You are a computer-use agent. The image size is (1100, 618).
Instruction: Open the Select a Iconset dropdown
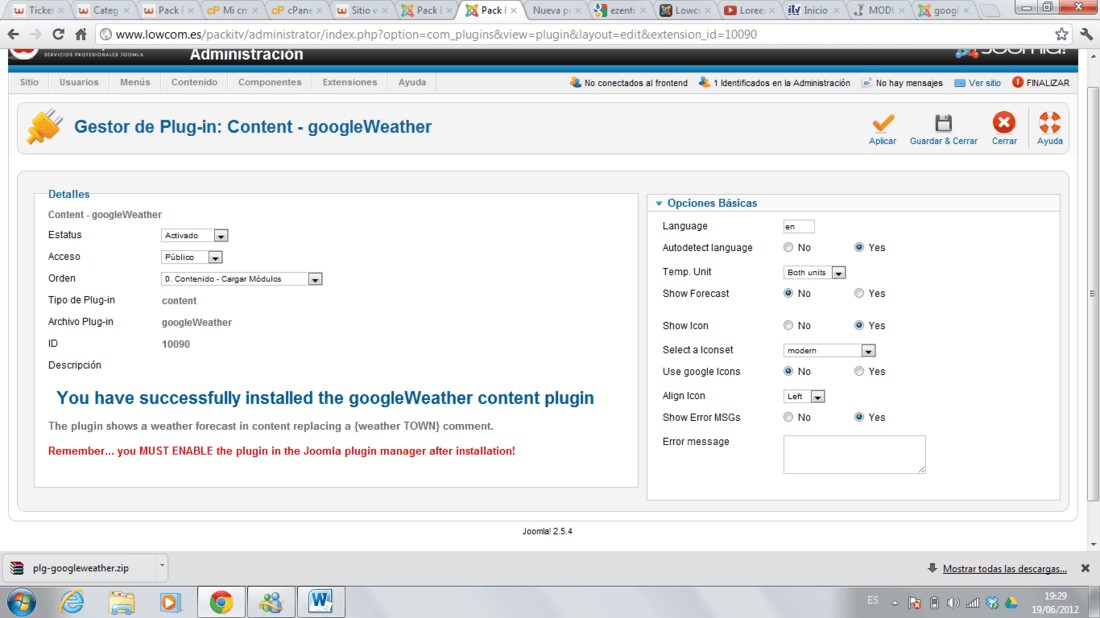pyautogui.click(x=829, y=350)
